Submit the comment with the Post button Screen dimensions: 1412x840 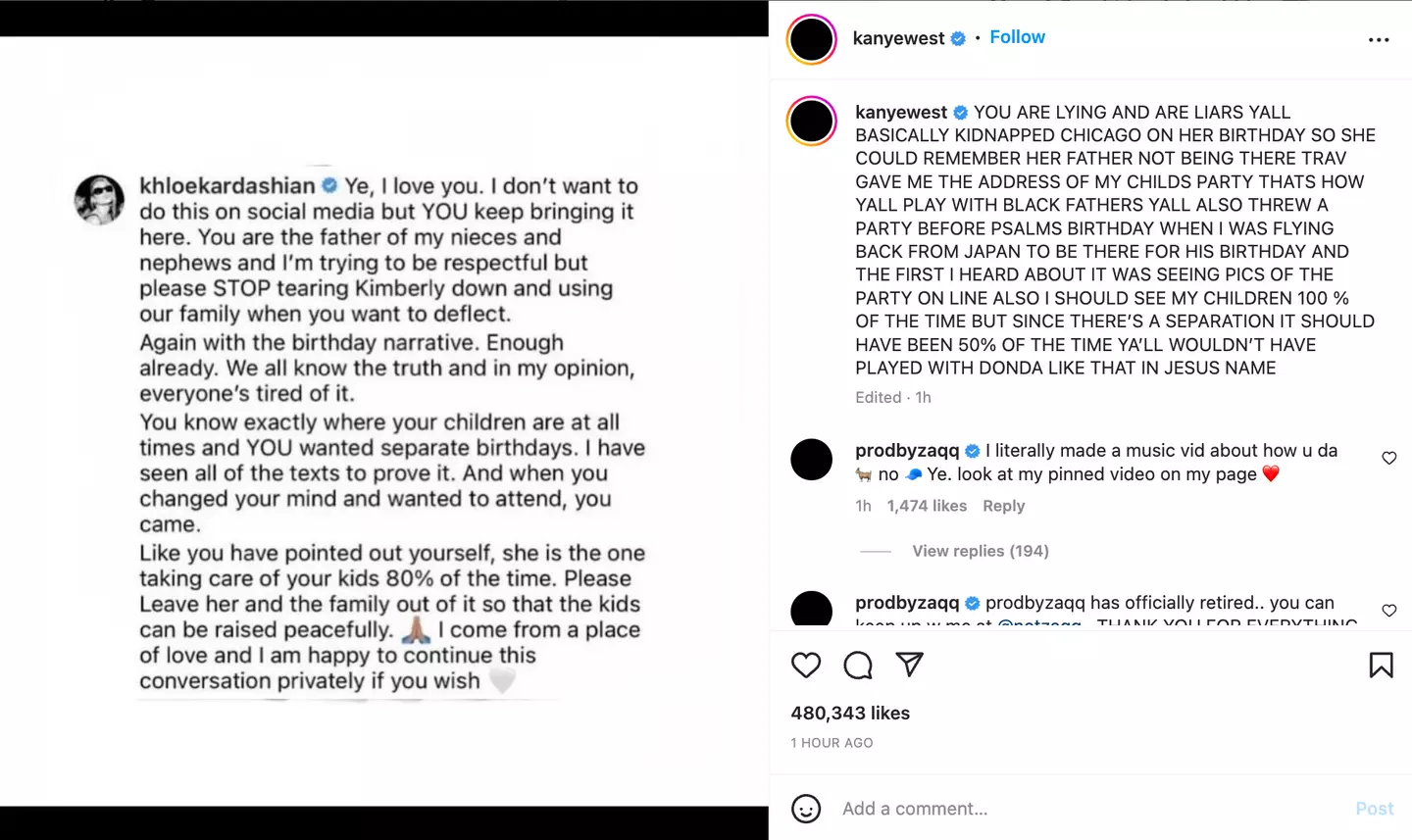point(1374,809)
